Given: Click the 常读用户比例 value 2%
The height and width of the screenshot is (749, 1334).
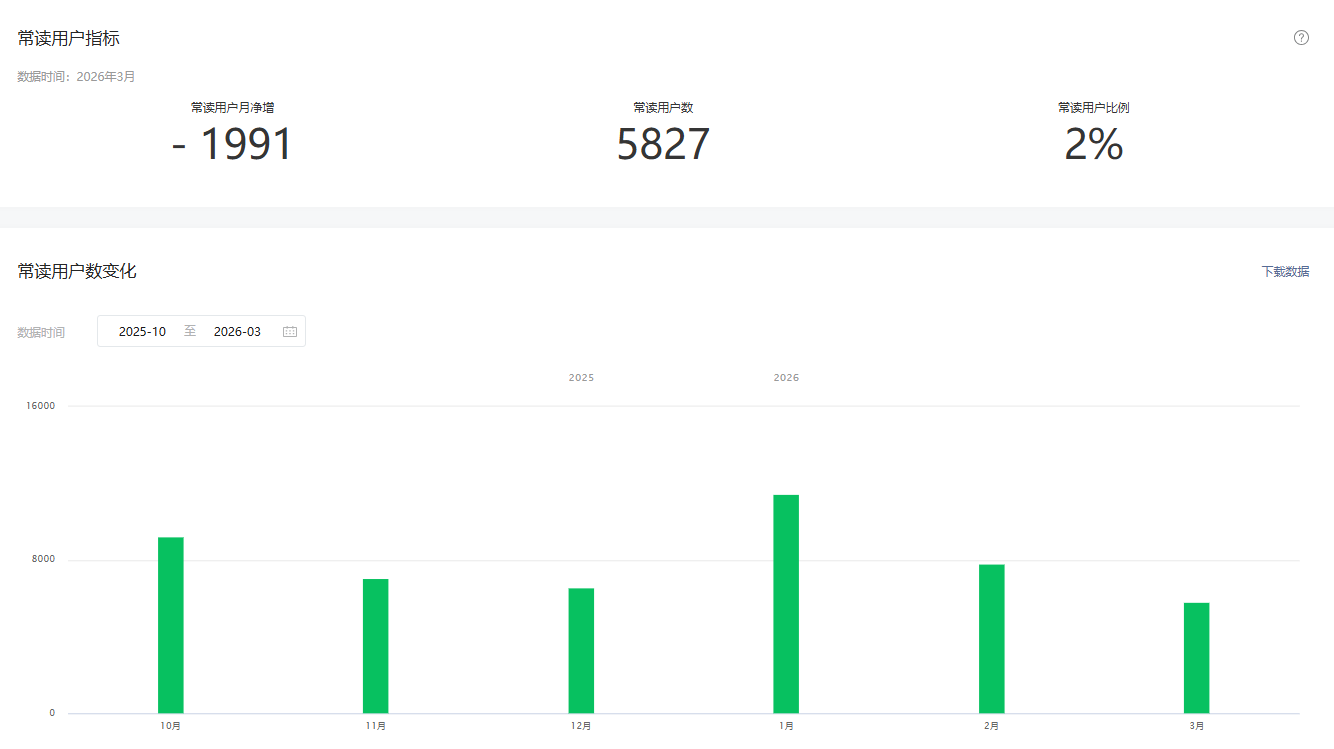Looking at the screenshot, I should tap(1094, 145).
